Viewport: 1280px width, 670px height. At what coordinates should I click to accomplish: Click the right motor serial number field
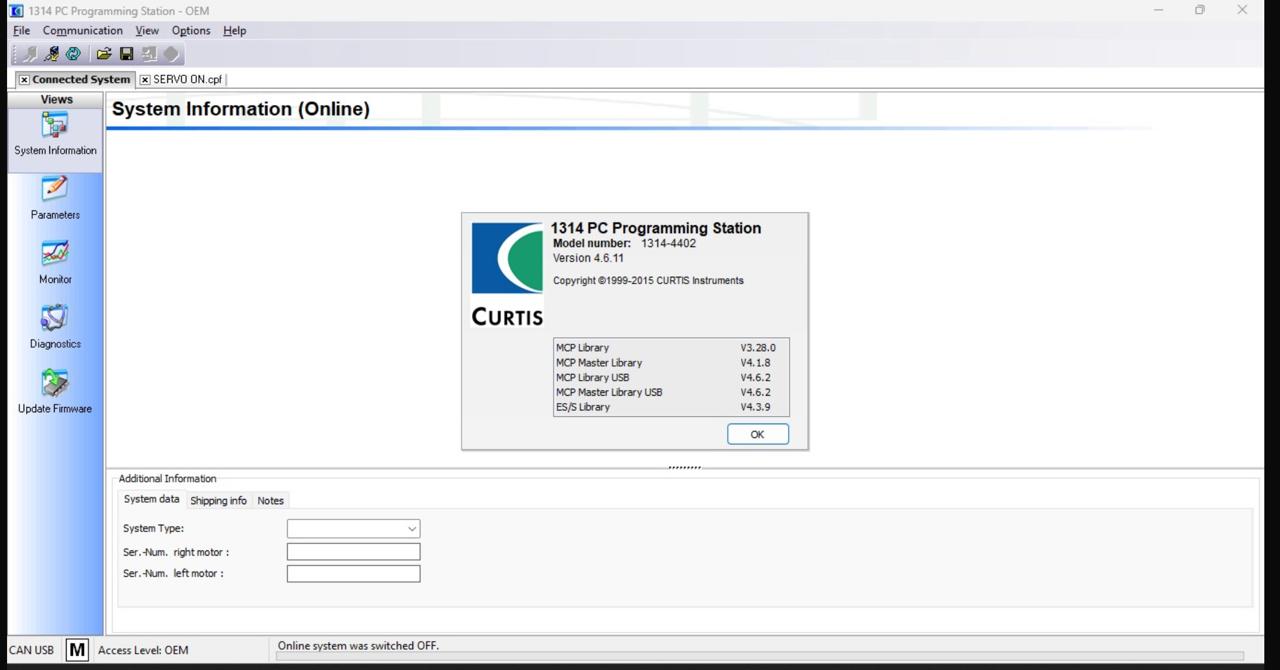click(x=353, y=552)
